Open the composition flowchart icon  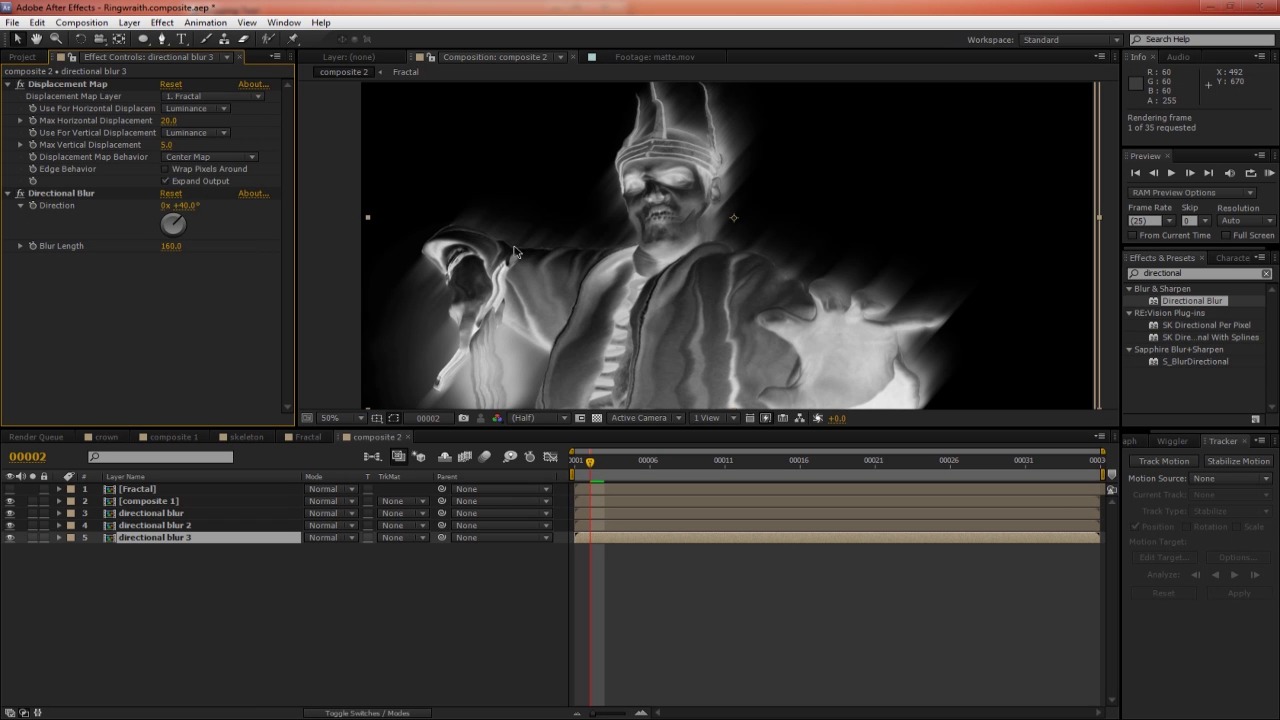pos(800,418)
